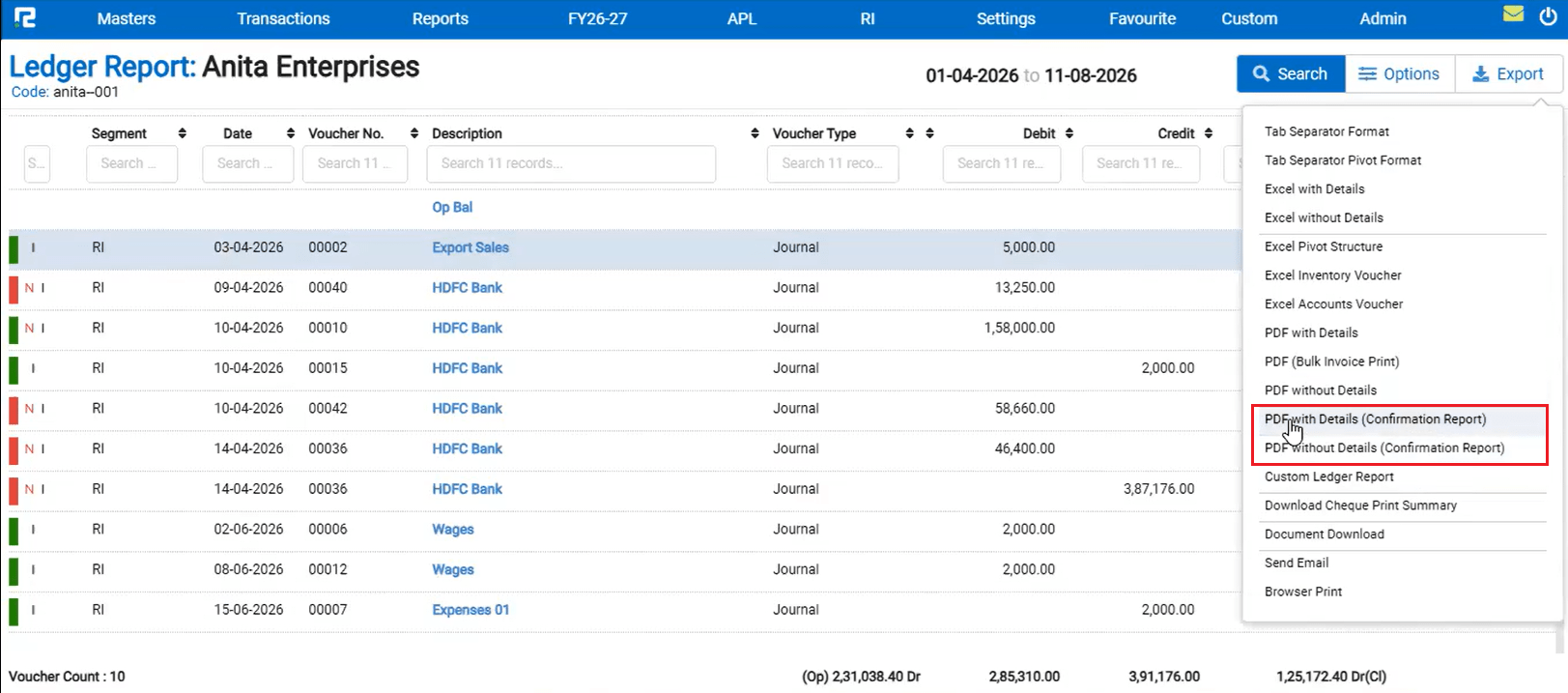Open the mail envelope icon
The width and height of the screenshot is (1568, 693).
[1514, 14]
